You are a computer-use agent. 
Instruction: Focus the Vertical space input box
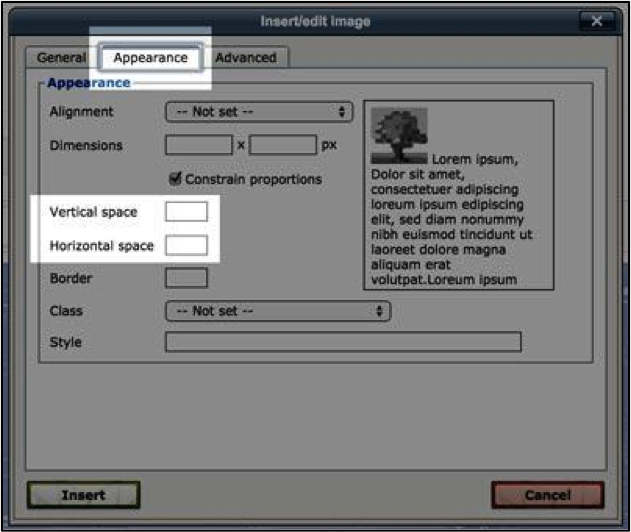coord(186,212)
